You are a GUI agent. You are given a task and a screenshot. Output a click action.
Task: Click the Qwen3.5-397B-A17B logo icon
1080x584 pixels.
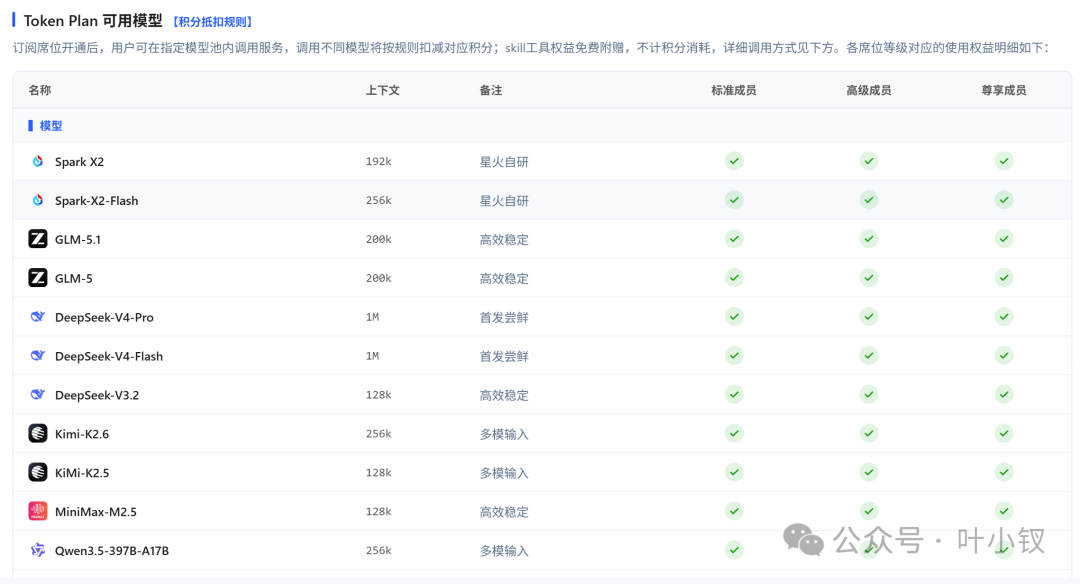tap(38, 550)
